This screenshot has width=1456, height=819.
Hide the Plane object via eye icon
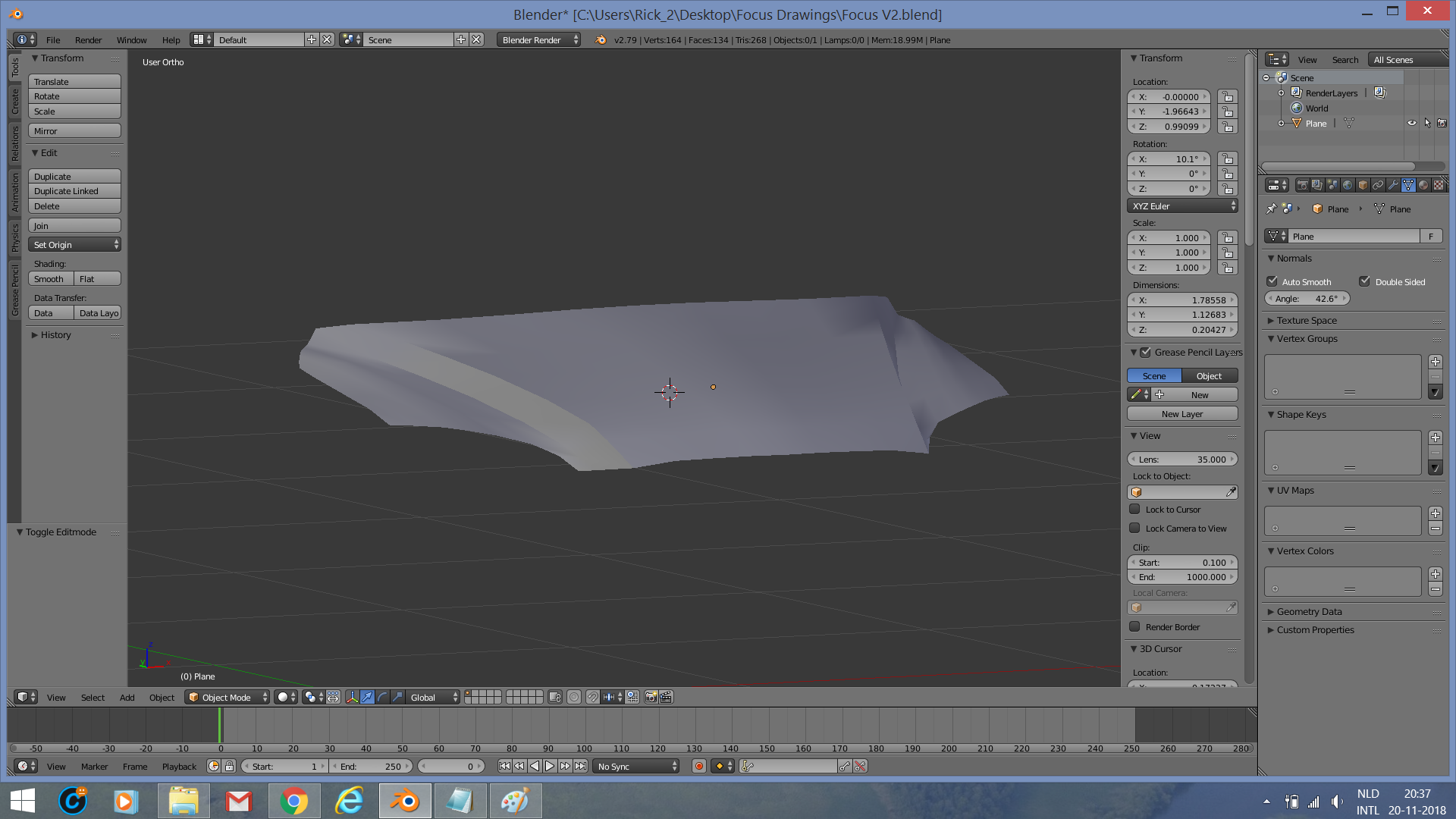click(1411, 123)
